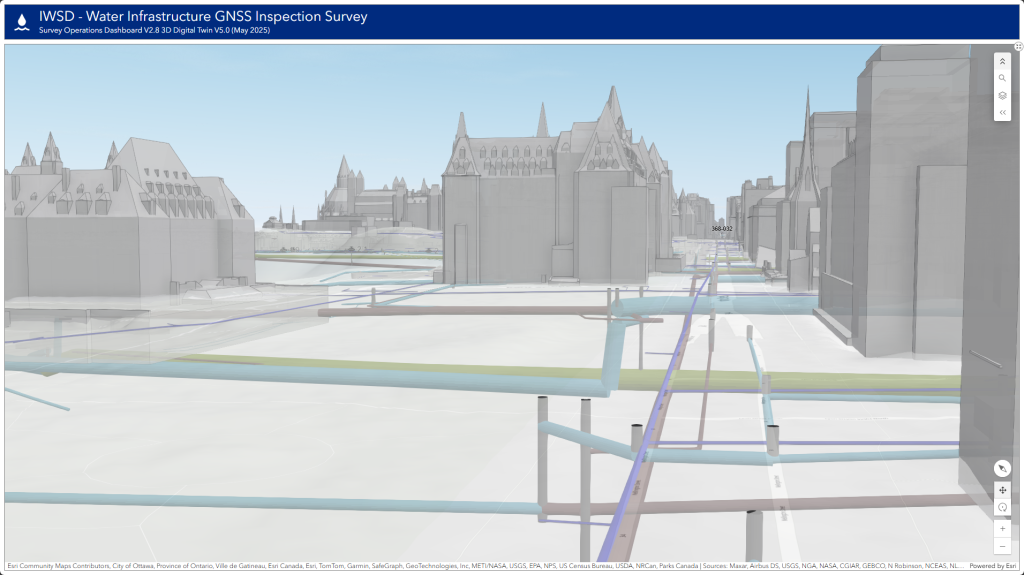Open the map search tool
1024x575 pixels.
point(1002,78)
